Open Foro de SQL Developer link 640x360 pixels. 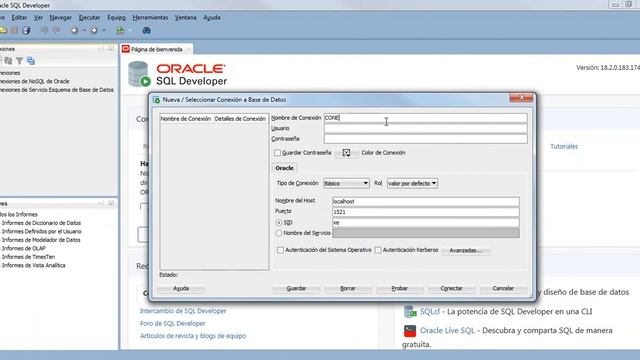point(173,324)
